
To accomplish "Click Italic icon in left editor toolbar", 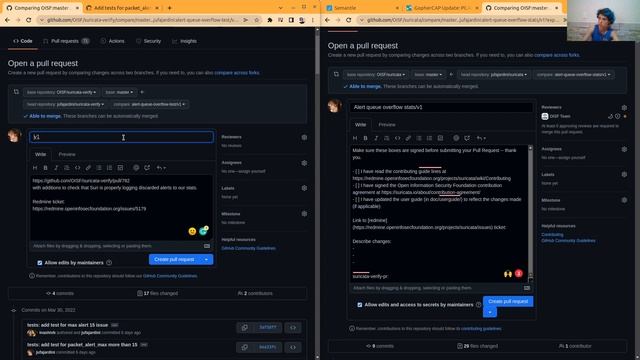I will [56, 168].
